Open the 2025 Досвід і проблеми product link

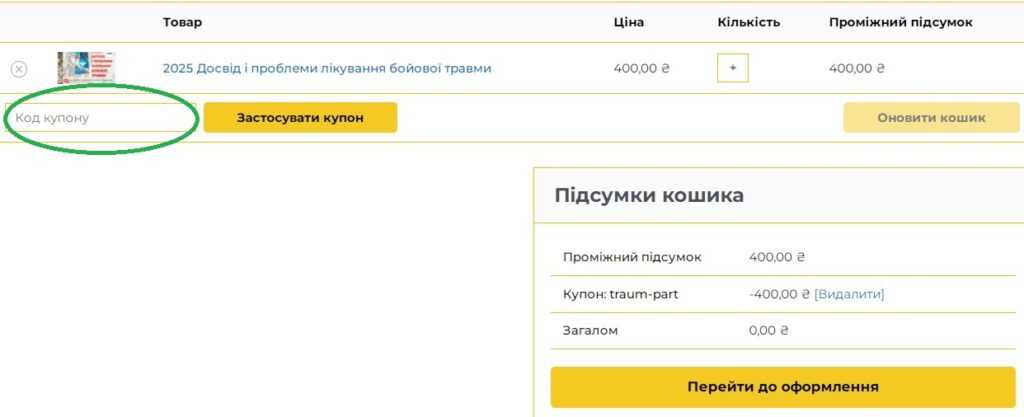click(x=327, y=68)
